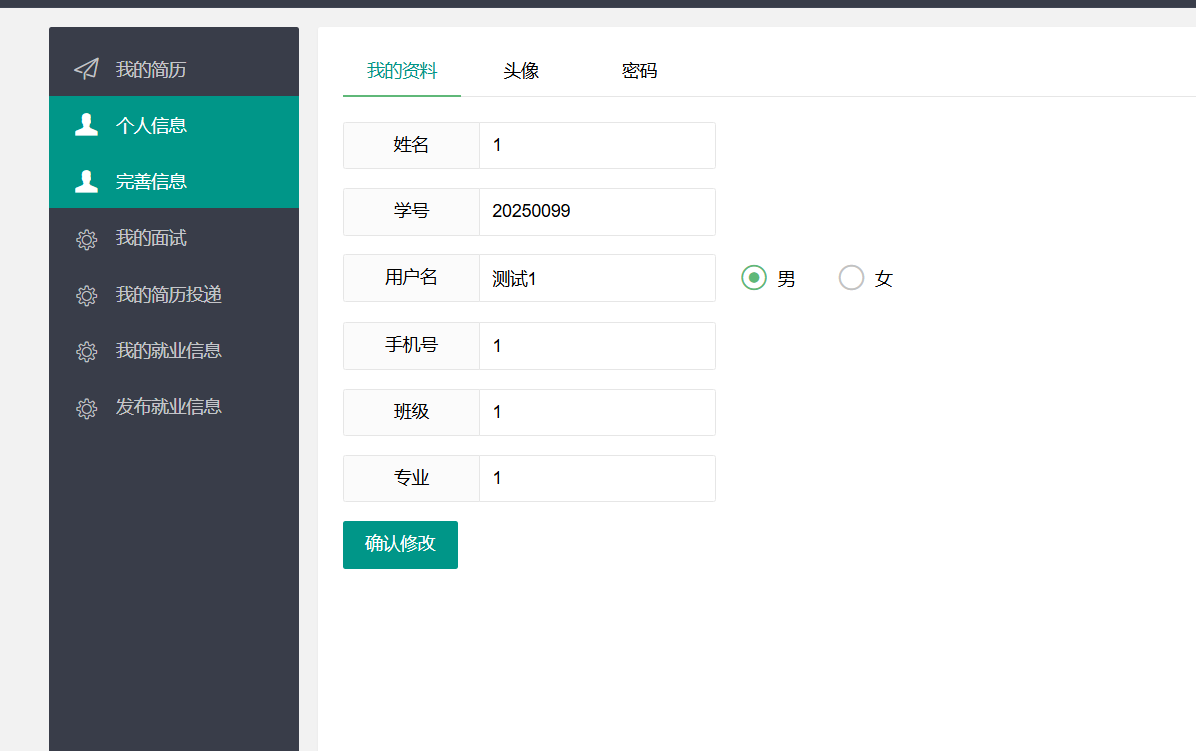Focus the 学号 field containing 20250099
The width and height of the screenshot is (1196, 751).
[597, 212]
